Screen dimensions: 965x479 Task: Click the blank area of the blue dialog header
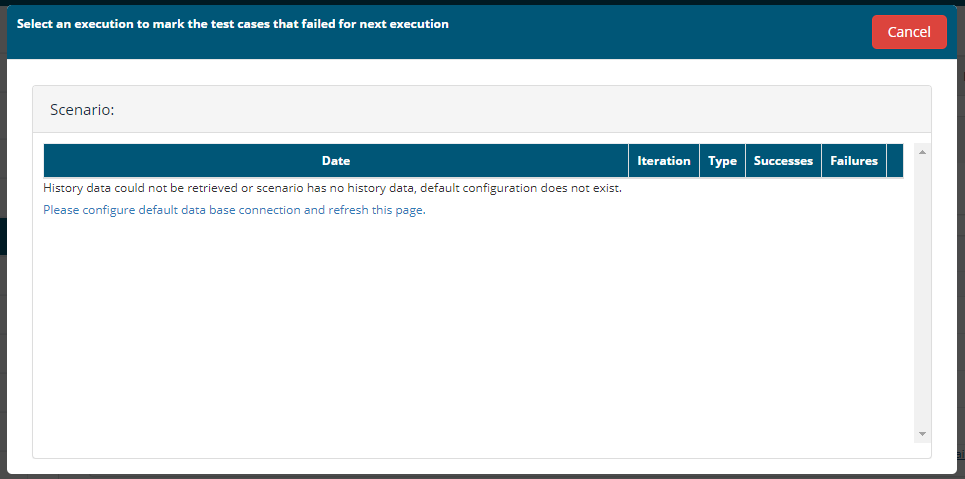659,32
